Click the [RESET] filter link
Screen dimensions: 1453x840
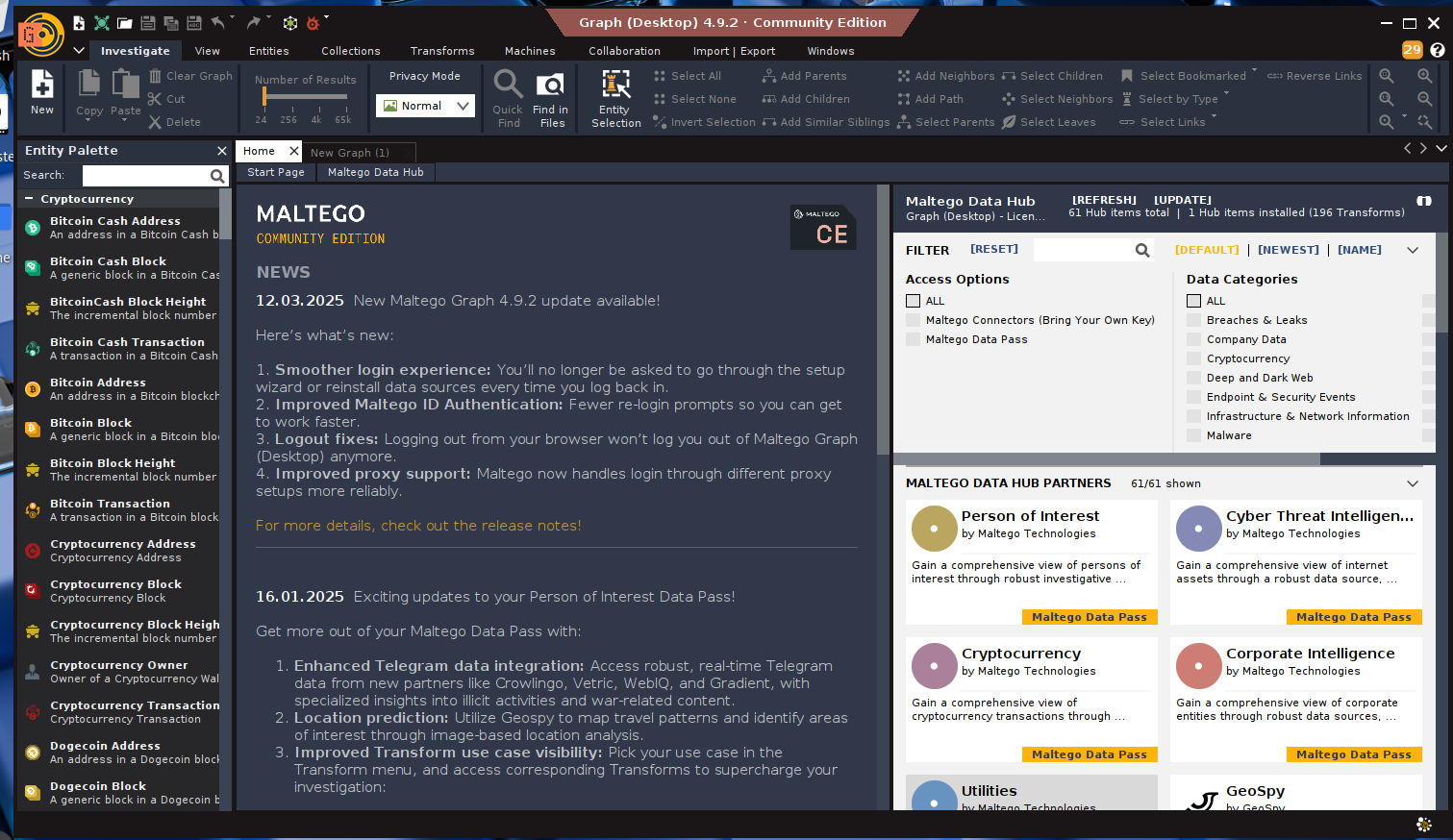pos(994,249)
